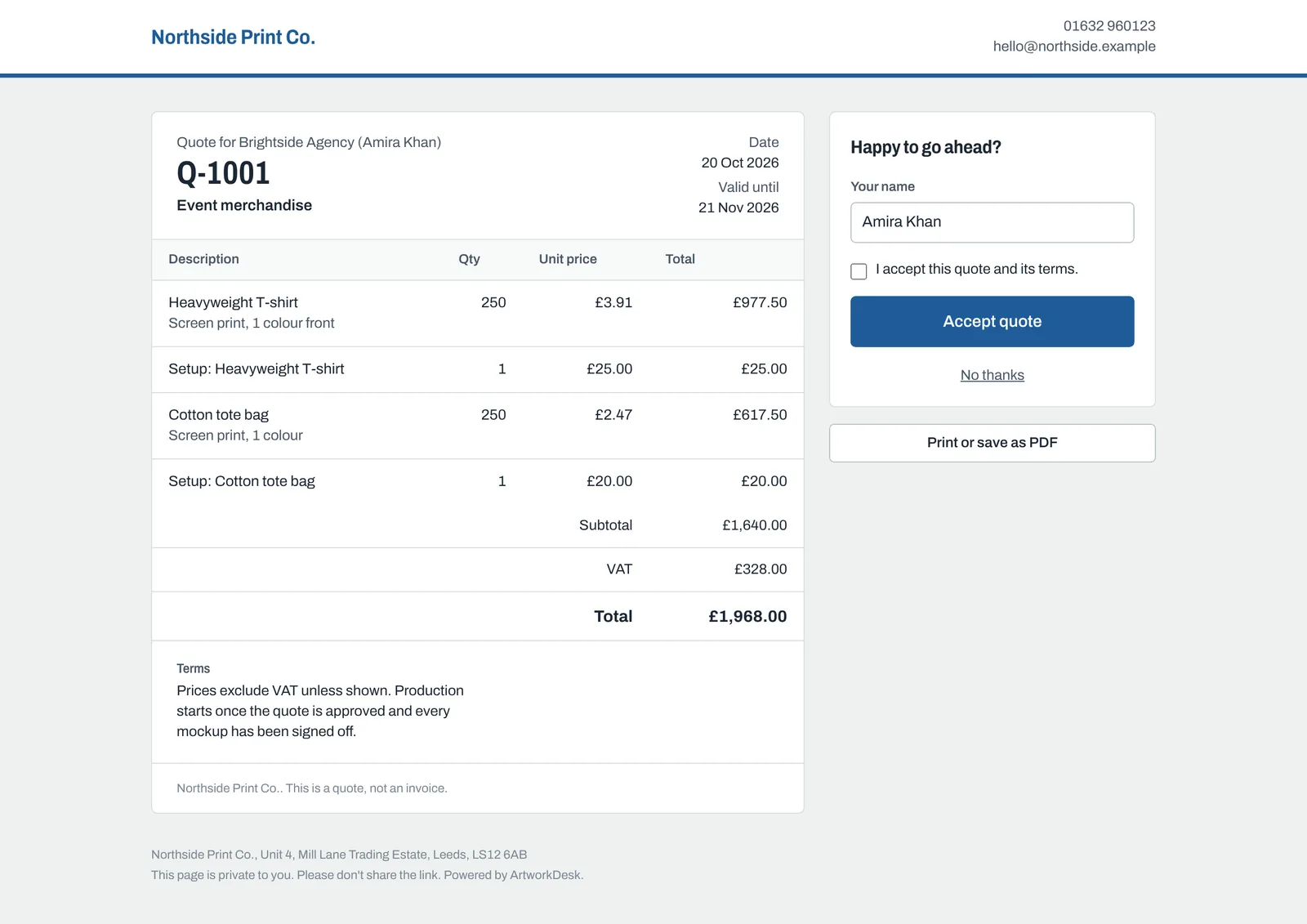Click the quote date 20 Oct 2026

click(739, 163)
